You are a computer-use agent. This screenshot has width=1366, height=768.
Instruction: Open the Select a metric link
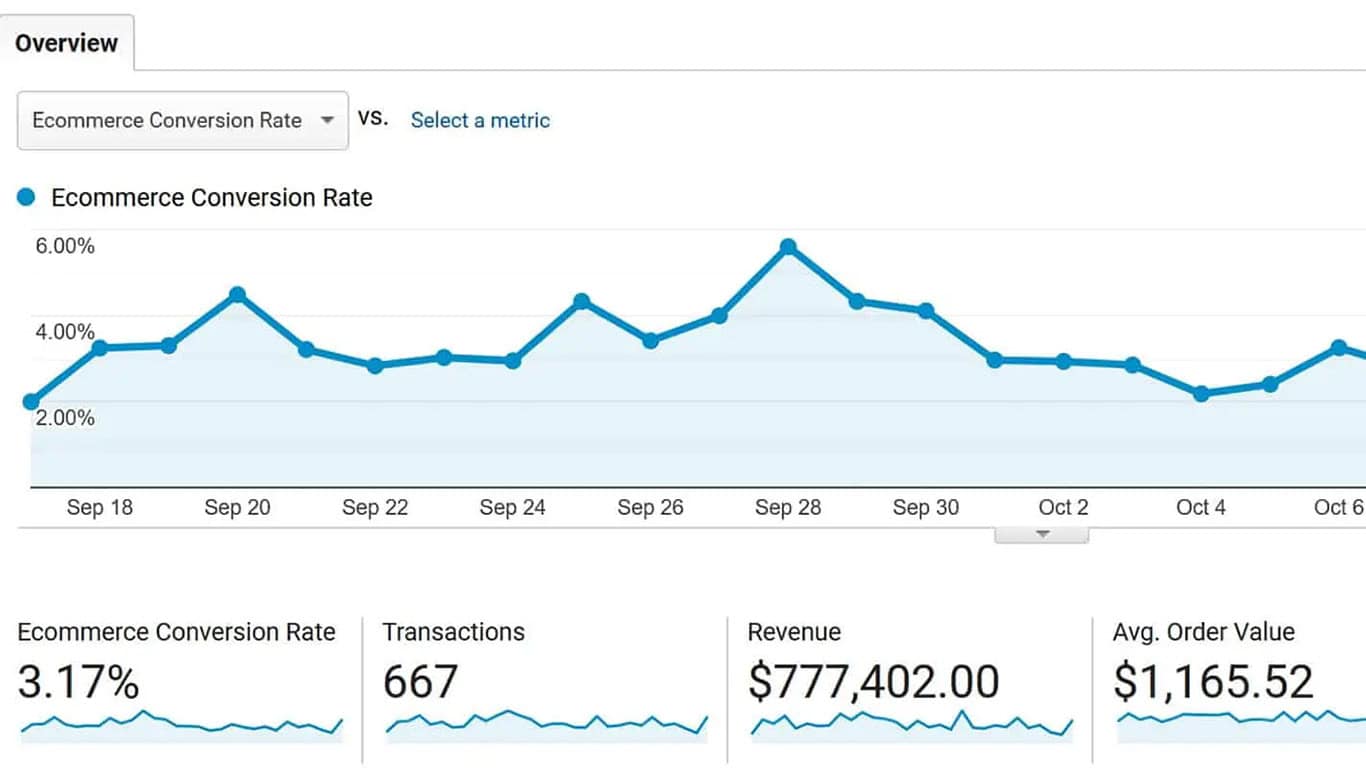[x=480, y=120]
